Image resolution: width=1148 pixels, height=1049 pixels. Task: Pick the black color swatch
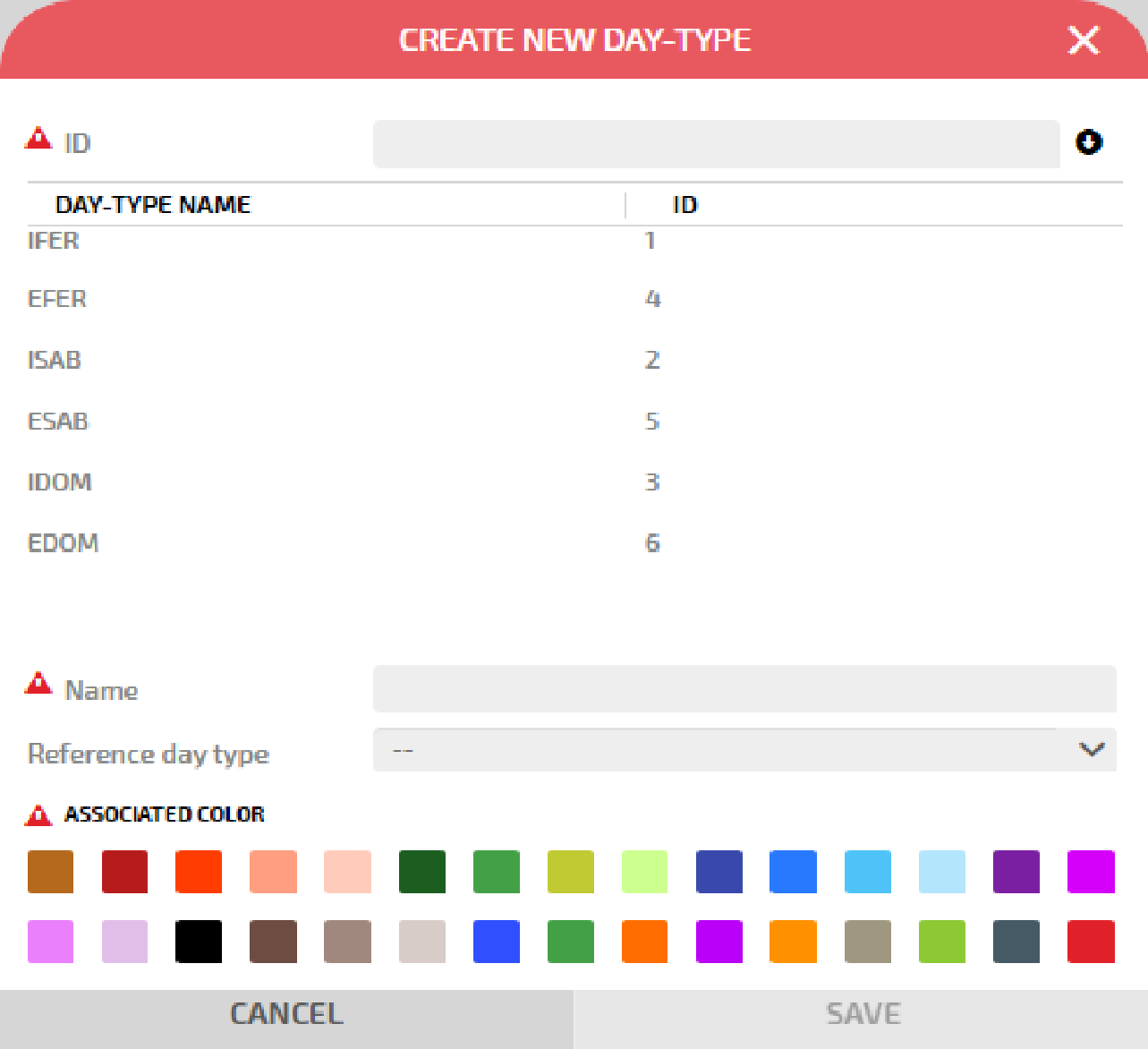(x=199, y=942)
